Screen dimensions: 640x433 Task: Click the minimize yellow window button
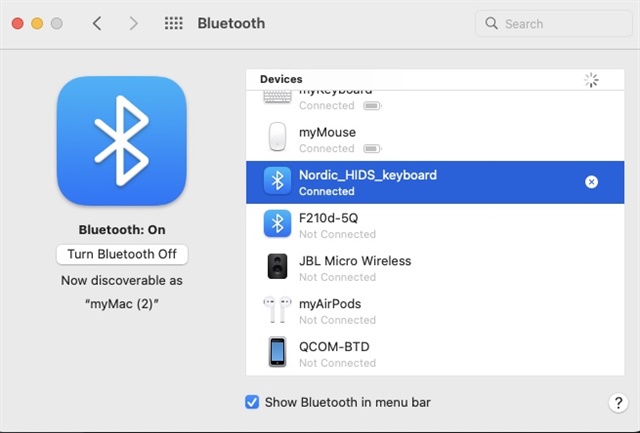pos(37,23)
